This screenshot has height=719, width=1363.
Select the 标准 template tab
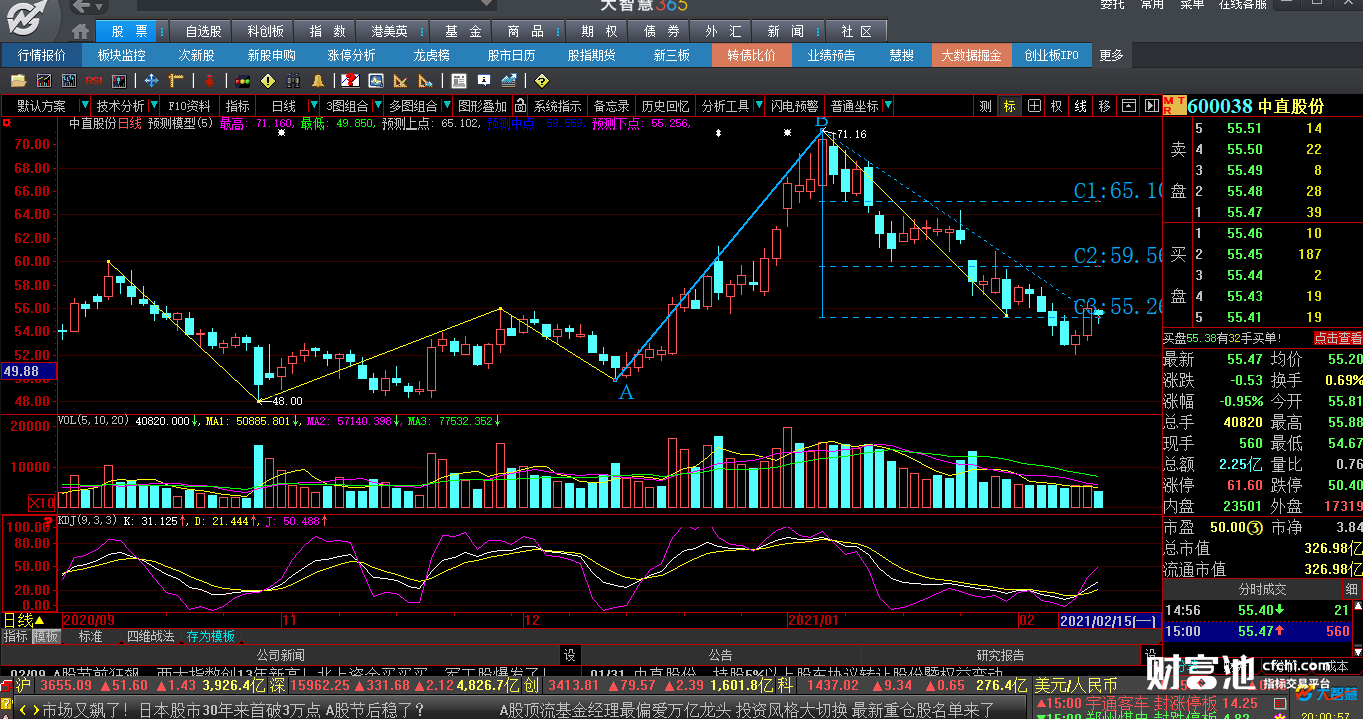(91, 636)
